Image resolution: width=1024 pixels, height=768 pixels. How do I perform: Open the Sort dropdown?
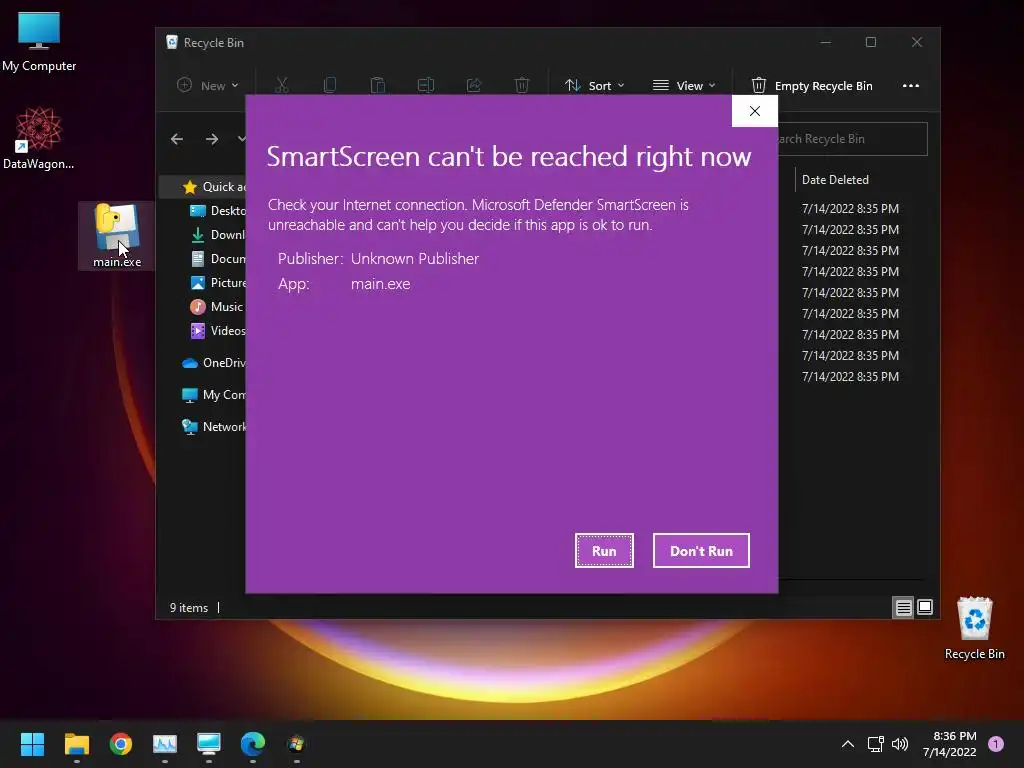(x=594, y=86)
